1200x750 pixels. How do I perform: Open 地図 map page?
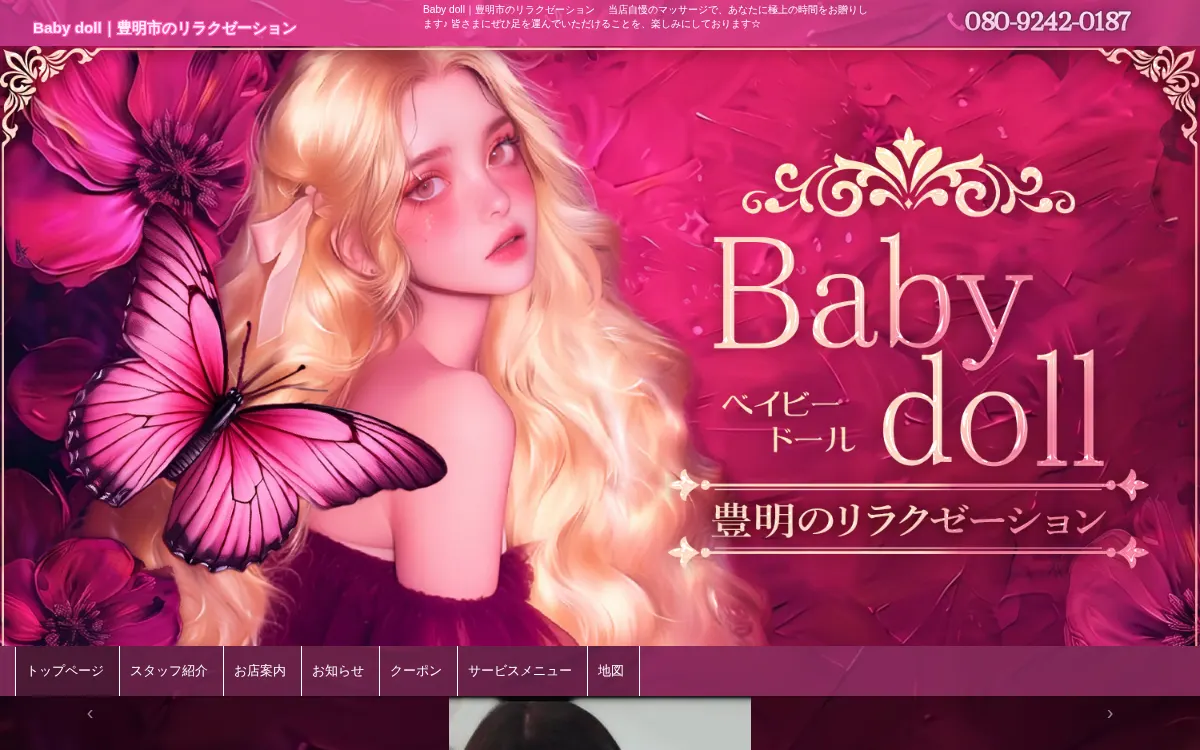(x=613, y=671)
